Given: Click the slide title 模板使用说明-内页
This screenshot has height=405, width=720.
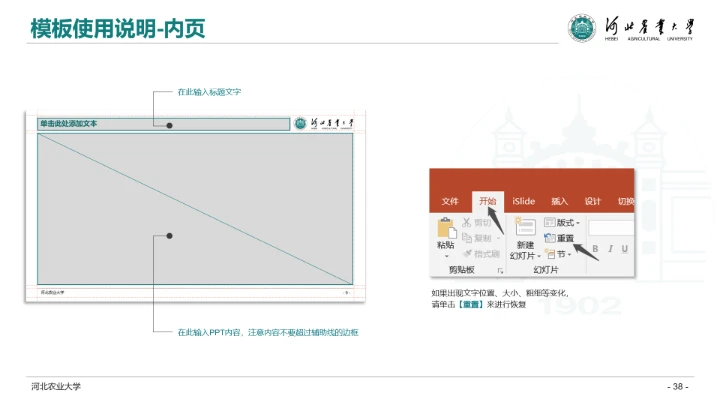Looking at the screenshot, I should pos(118,28).
